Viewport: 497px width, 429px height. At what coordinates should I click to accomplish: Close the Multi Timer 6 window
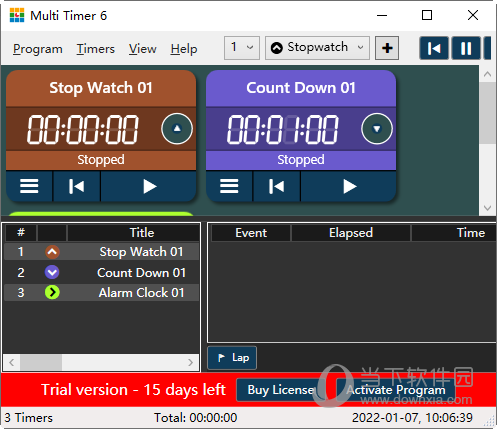pos(473,15)
